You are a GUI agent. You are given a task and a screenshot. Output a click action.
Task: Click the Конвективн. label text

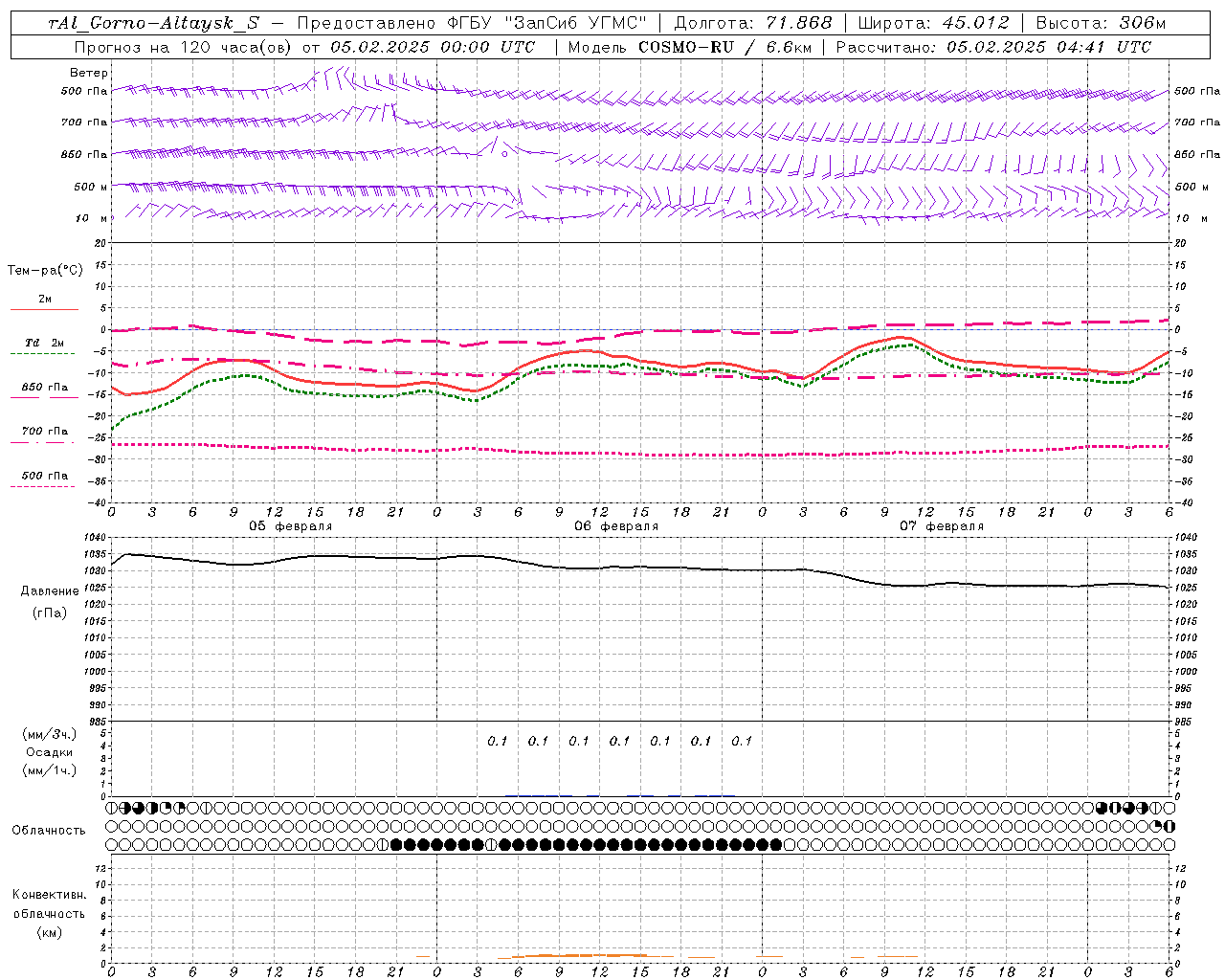pyautogui.click(x=49, y=895)
